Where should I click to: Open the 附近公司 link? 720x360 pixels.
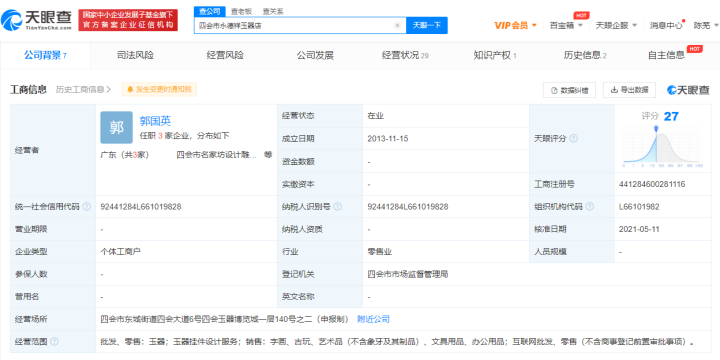pos(373,319)
